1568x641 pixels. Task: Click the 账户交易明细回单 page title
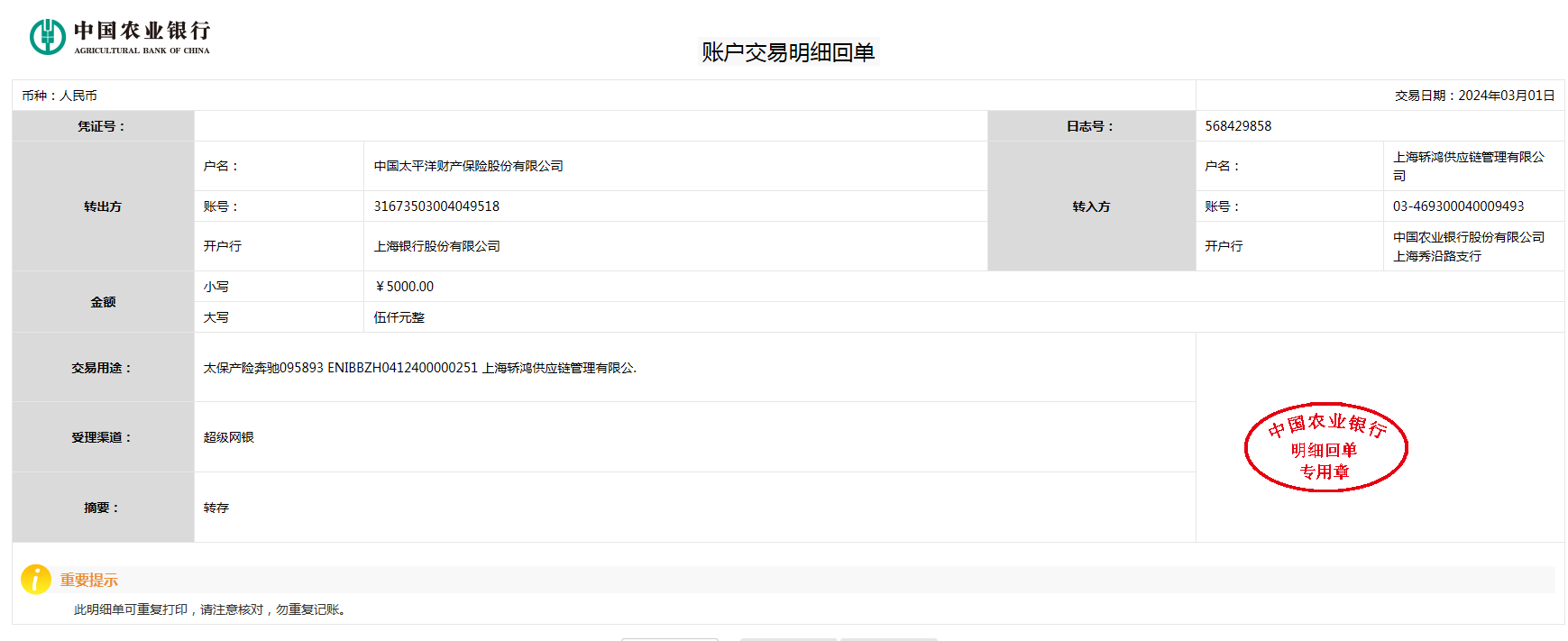pos(788,52)
